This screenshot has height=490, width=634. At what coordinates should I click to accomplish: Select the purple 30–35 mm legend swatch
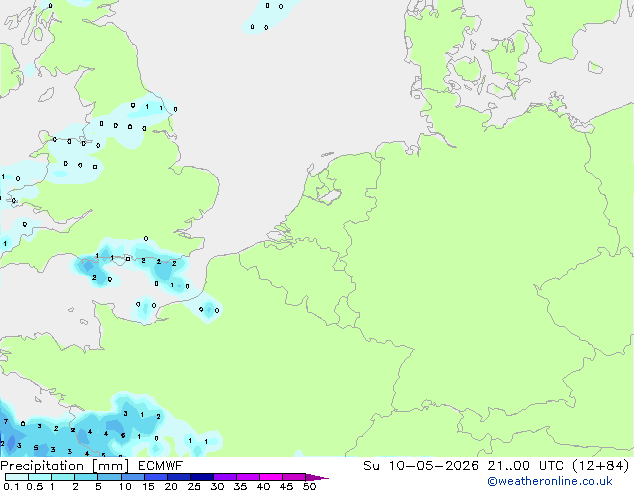tap(224, 477)
